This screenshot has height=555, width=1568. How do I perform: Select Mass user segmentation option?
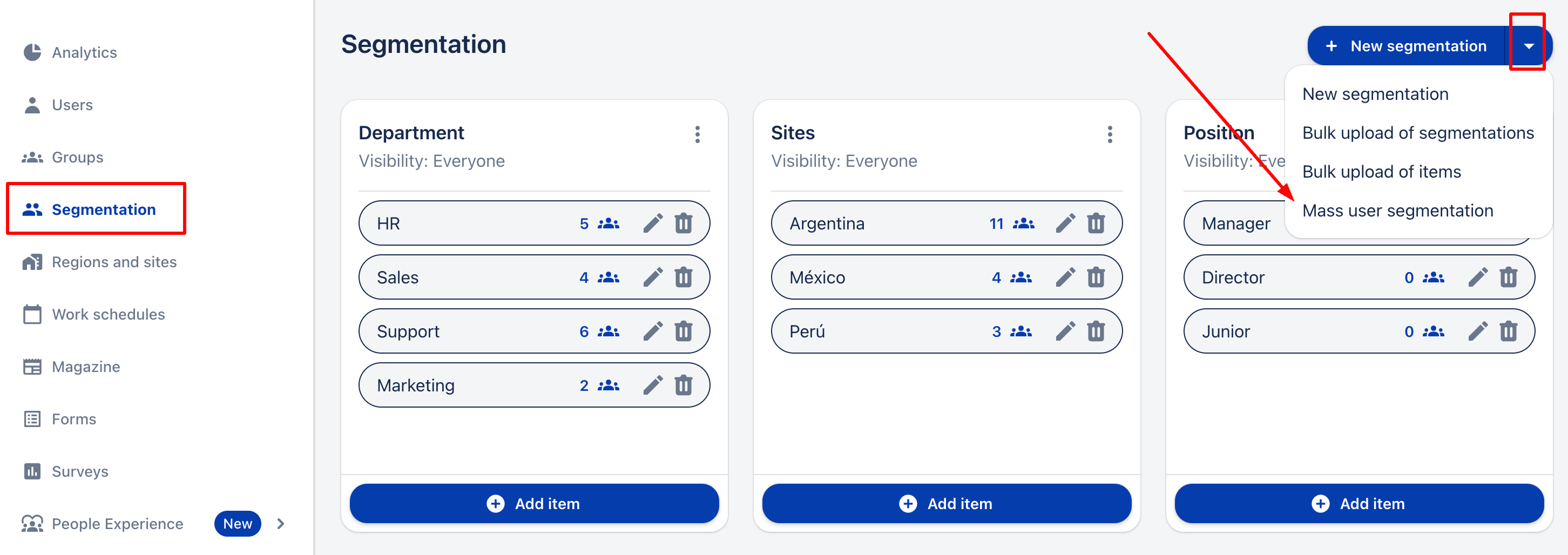(1397, 211)
